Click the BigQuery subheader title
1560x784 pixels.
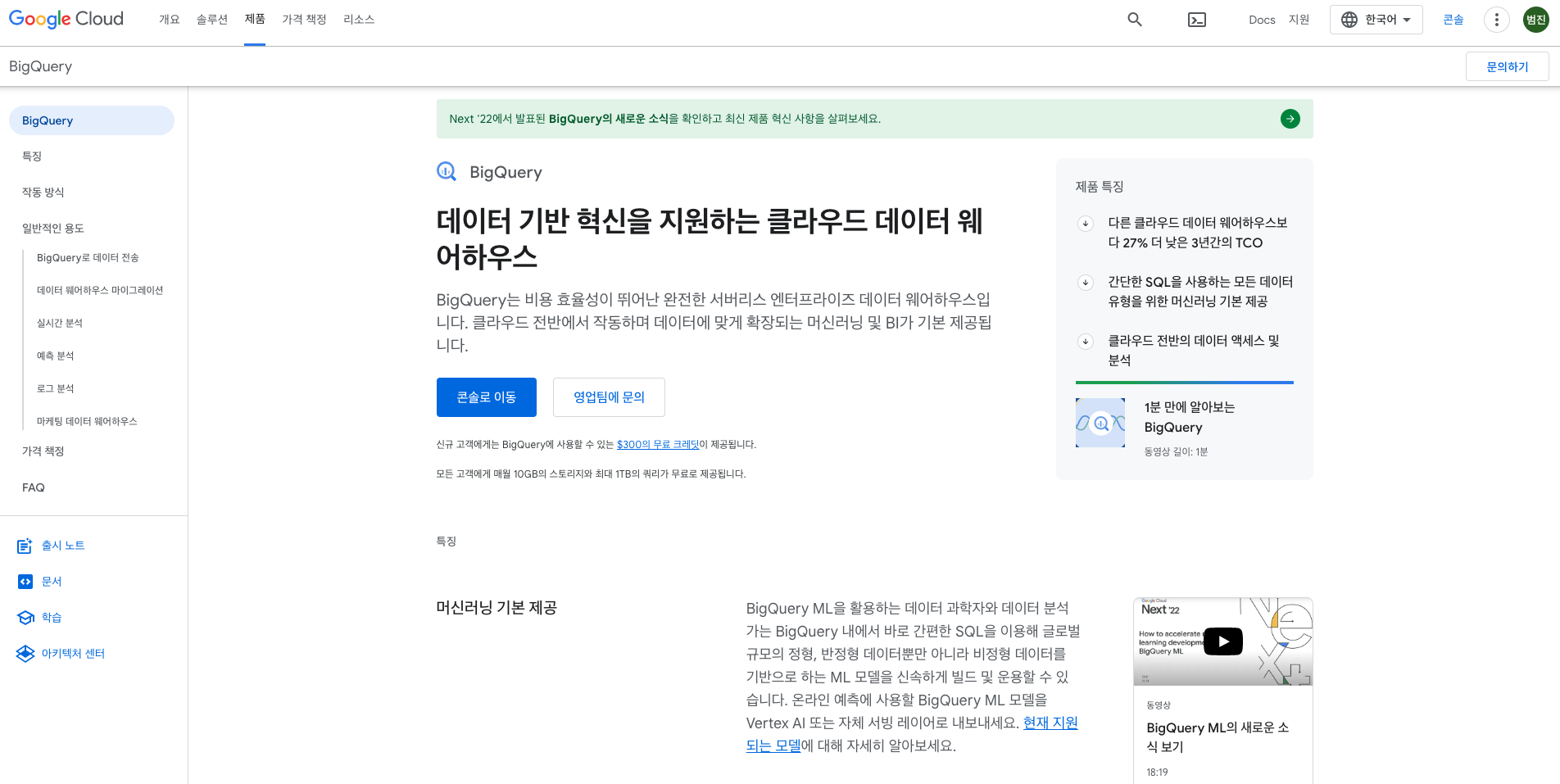click(x=40, y=66)
